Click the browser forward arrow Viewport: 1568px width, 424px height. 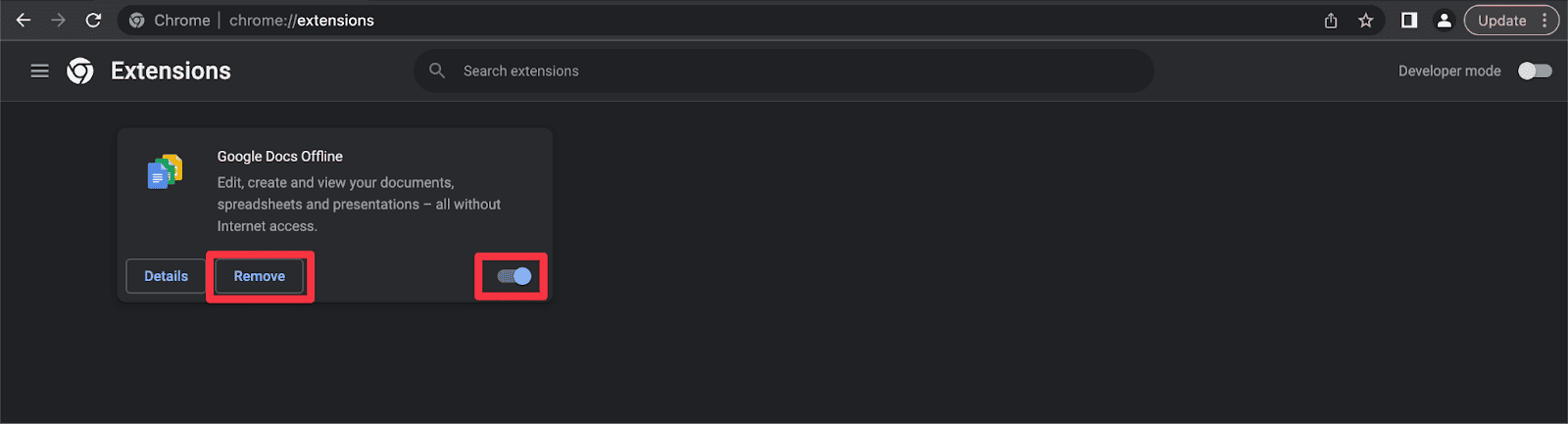click(59, 20)
